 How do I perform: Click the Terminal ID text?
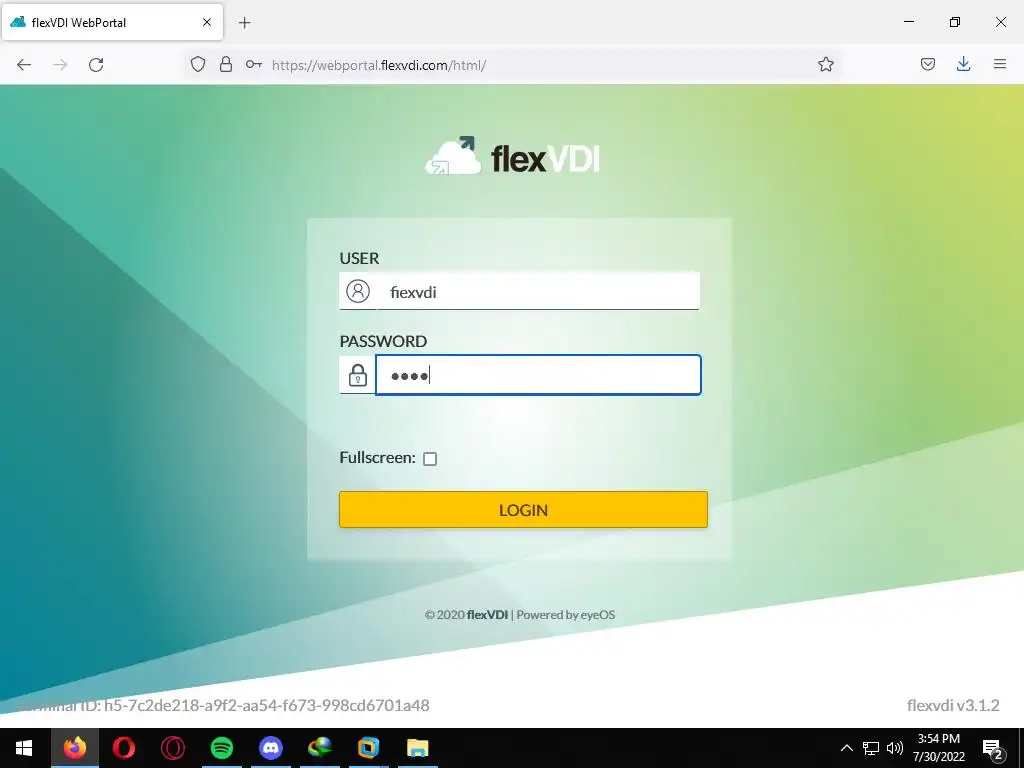pyautogui.click(x=225, y=705)
